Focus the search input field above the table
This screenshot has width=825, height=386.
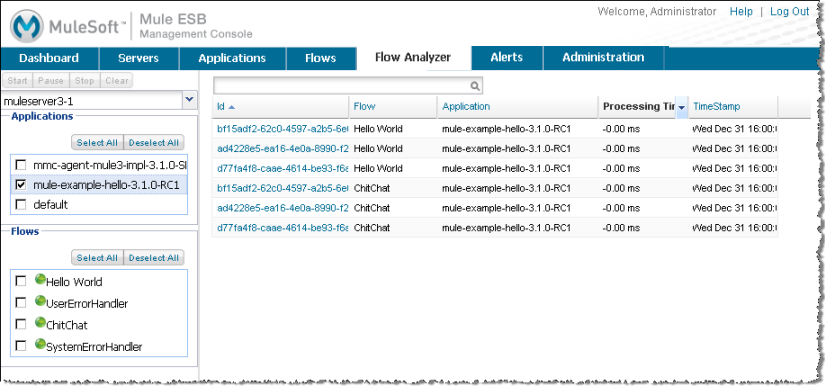coord(341,86)
